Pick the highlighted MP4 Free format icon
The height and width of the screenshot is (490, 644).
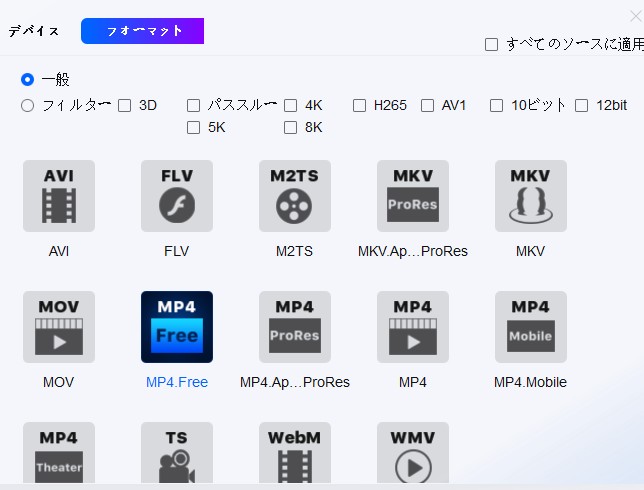coord(177,327)
